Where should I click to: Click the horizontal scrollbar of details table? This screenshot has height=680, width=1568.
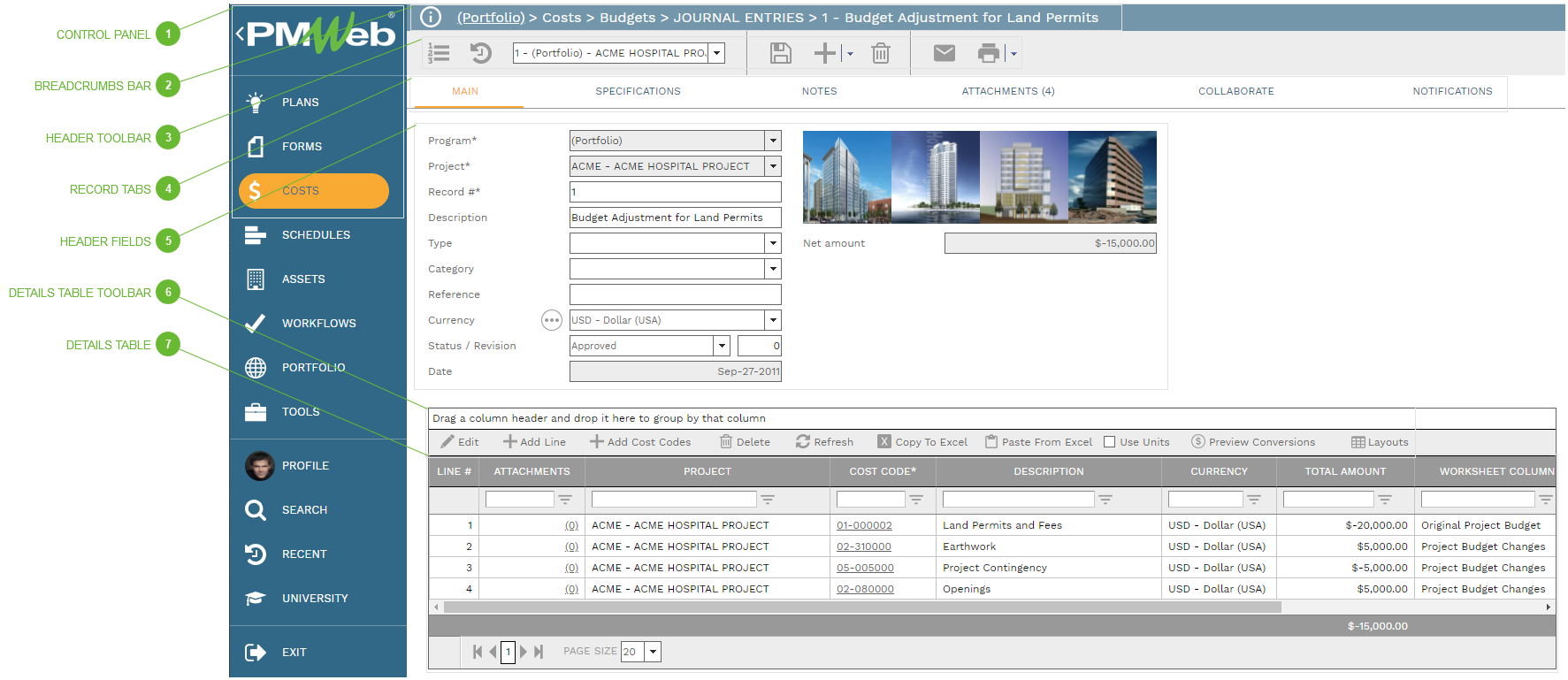pos(862,607)
